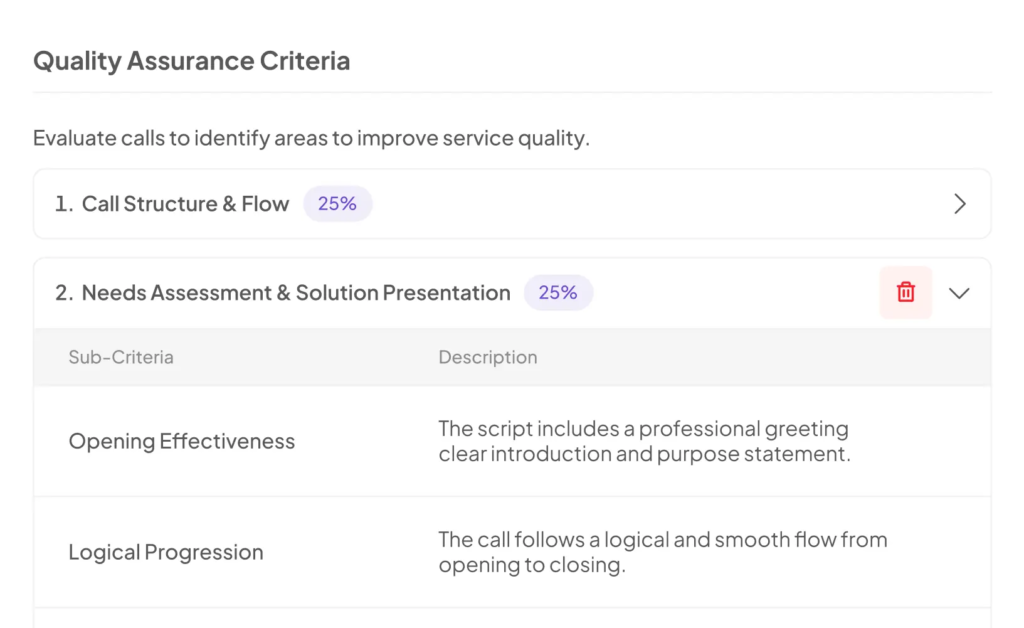Select the Needs Assessment & Solution Presentation title
Screen dimensions: 1024x628
[296, 292]
